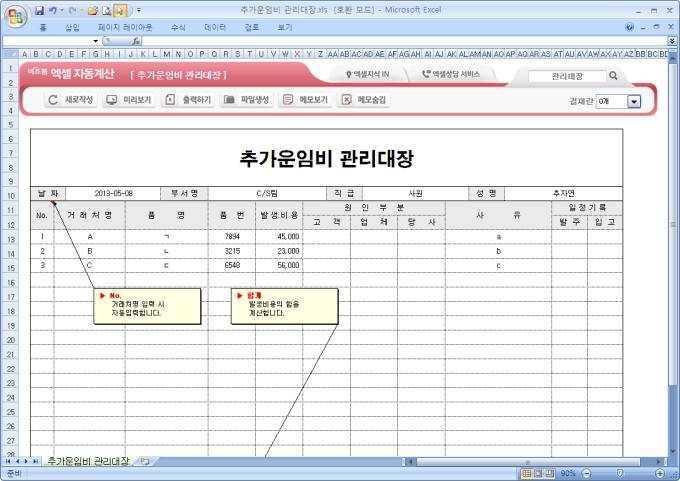Click the 미리보기 button

(x=130, y=100)
